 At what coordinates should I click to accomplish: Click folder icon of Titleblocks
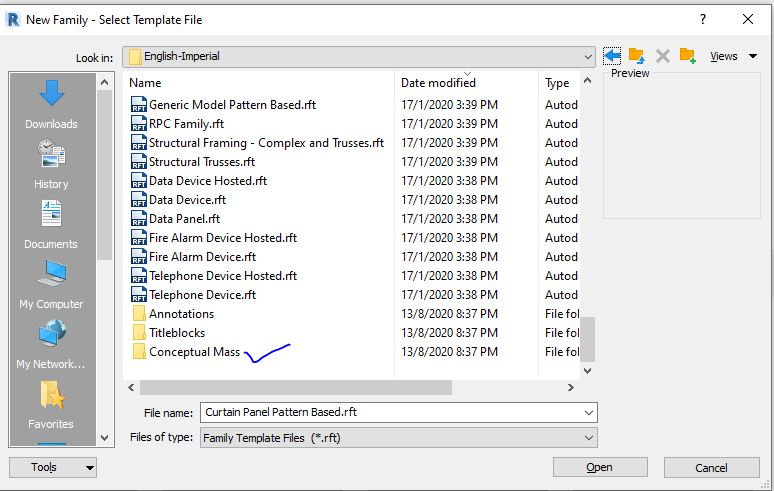139,333
